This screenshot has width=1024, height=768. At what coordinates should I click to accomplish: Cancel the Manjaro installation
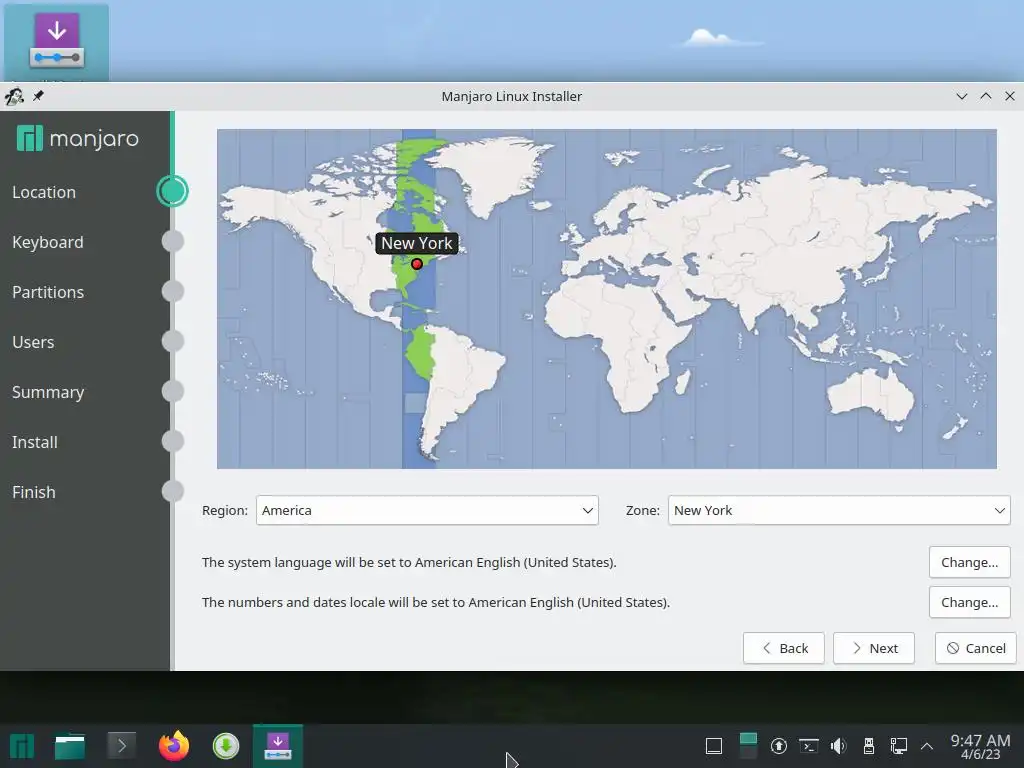[x=976, y=648]
